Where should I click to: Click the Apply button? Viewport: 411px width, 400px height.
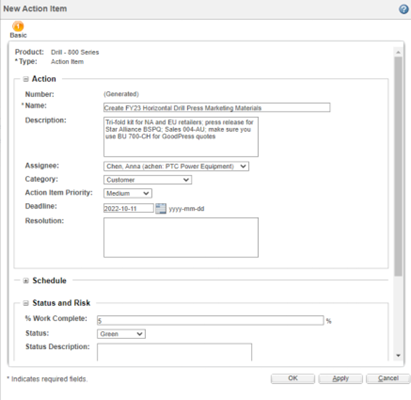(x=340, y=378)
